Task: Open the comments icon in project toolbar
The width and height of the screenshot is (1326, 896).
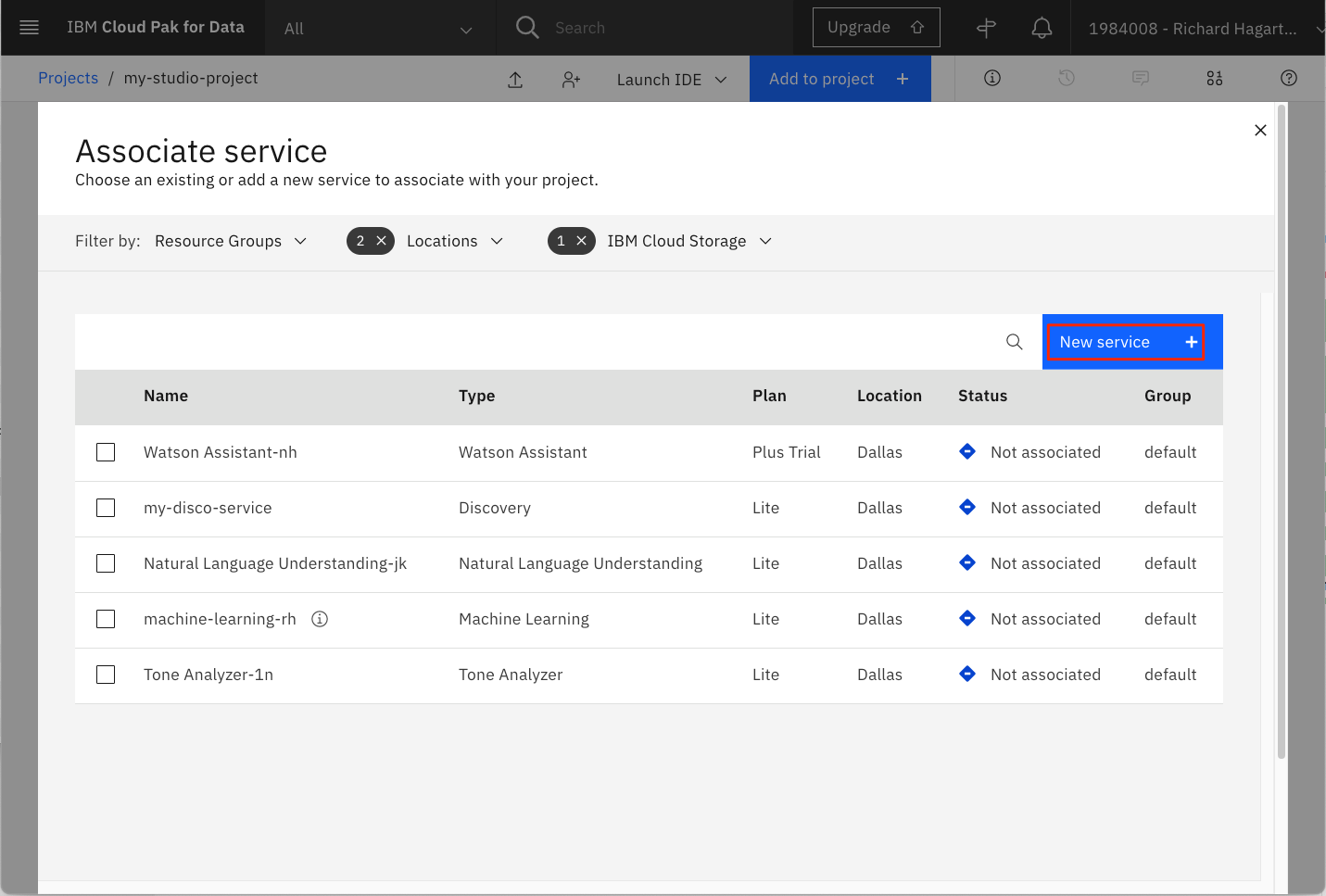Action: click(1141, 78)
